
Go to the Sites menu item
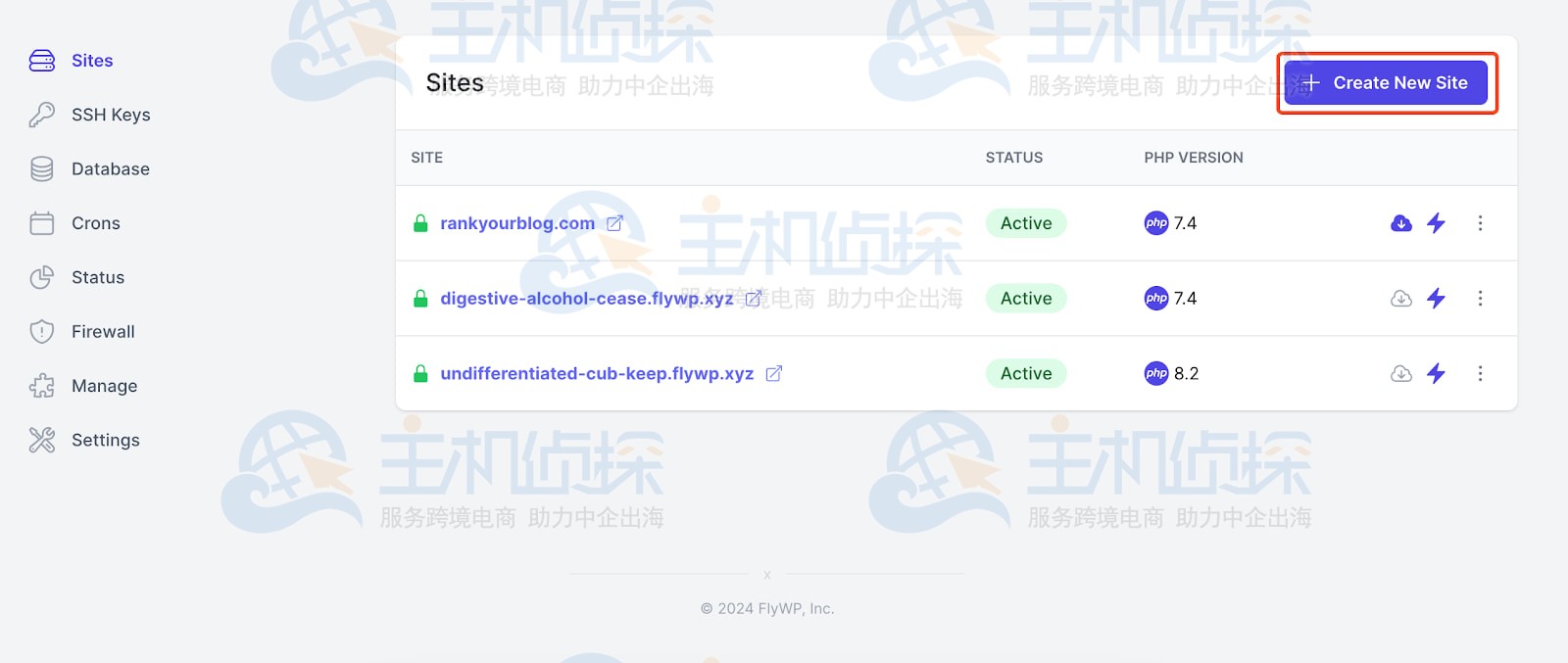[92, 61]
